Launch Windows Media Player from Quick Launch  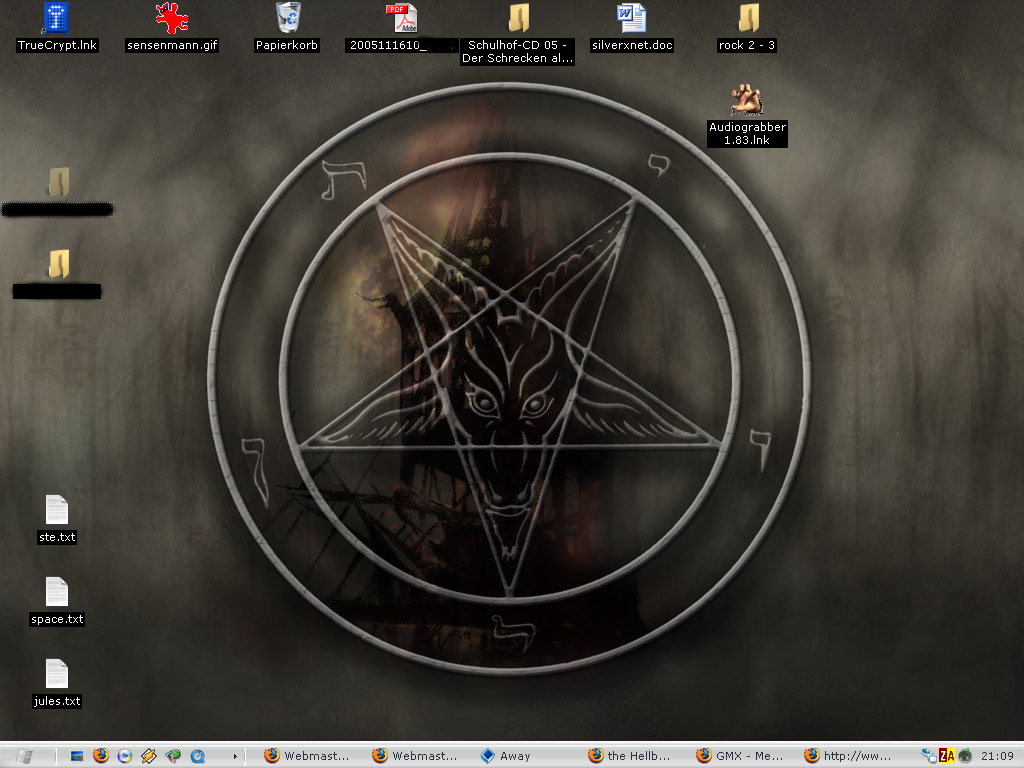pyautogui.click(x=125, y=756)
